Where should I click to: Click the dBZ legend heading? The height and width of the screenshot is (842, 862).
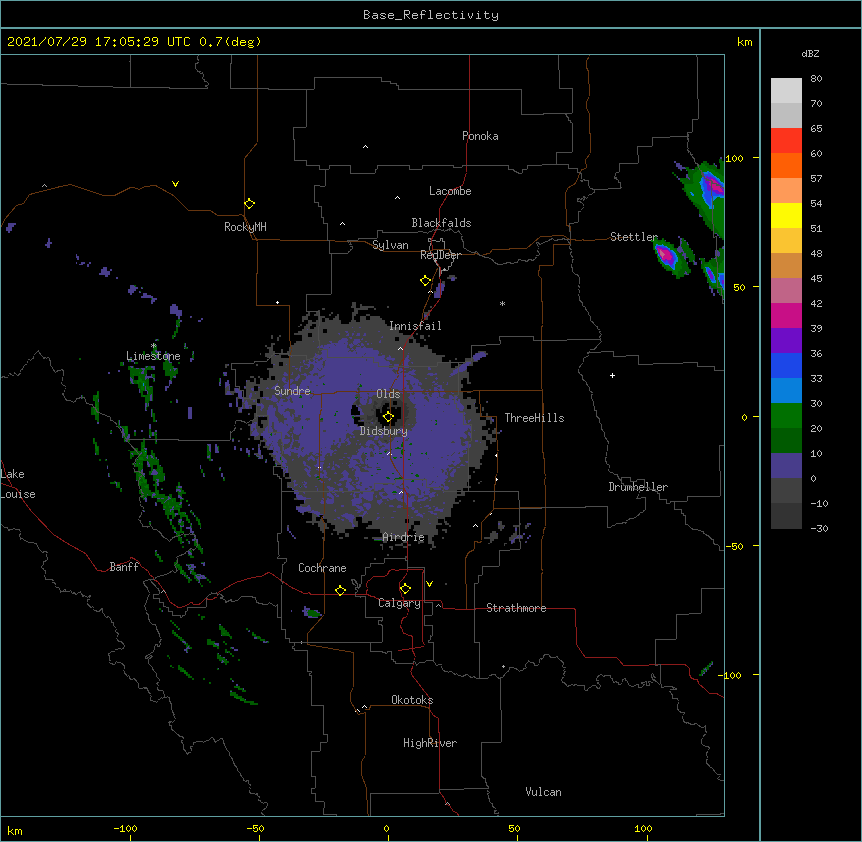point(810,54)
